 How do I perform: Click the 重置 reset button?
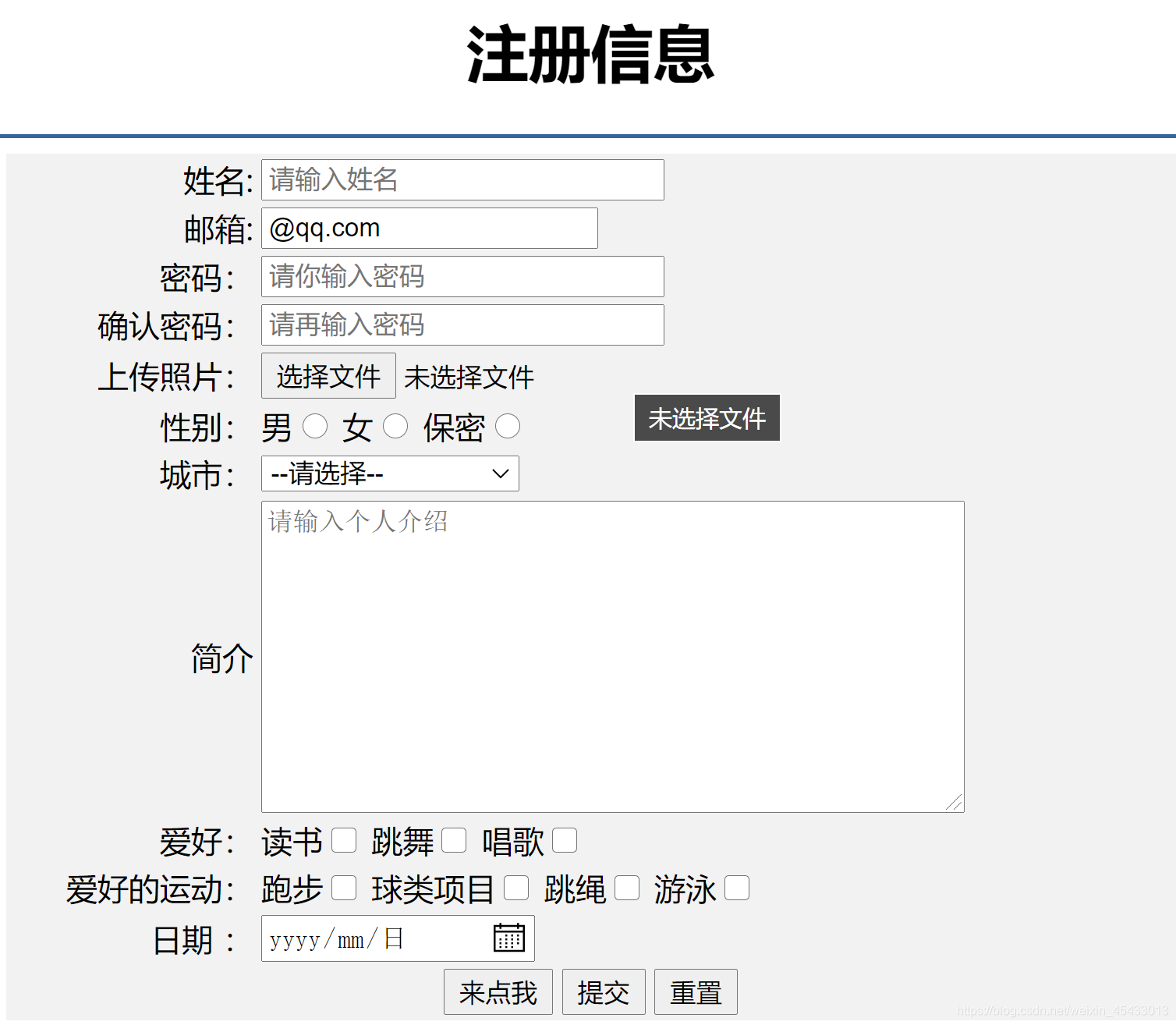696,992
